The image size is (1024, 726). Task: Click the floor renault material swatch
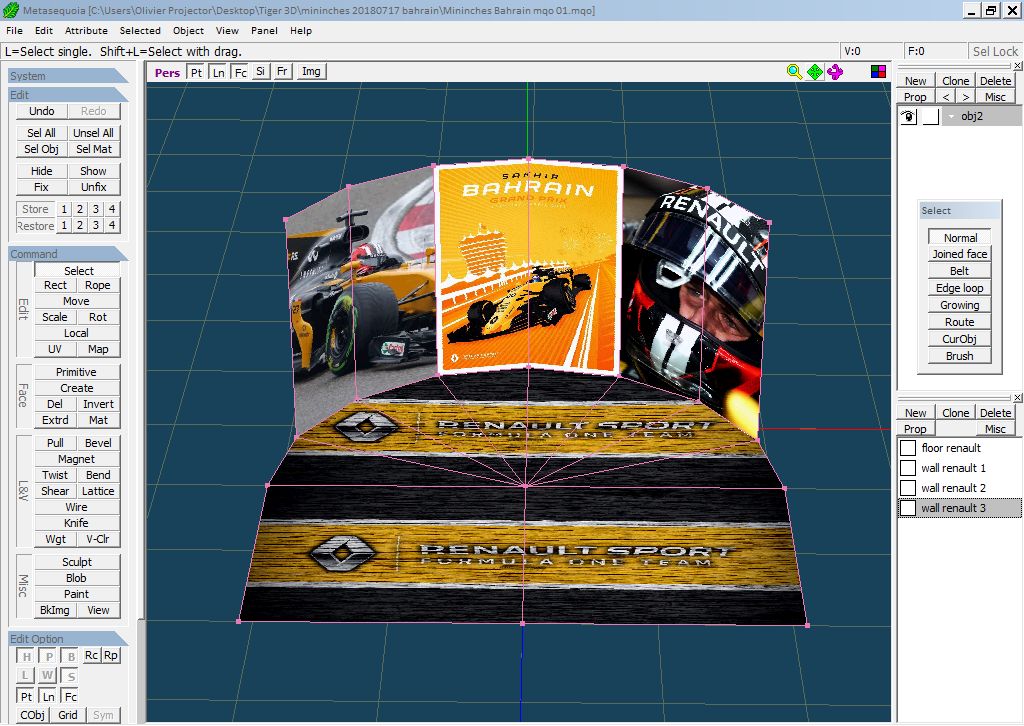point(908,448)
